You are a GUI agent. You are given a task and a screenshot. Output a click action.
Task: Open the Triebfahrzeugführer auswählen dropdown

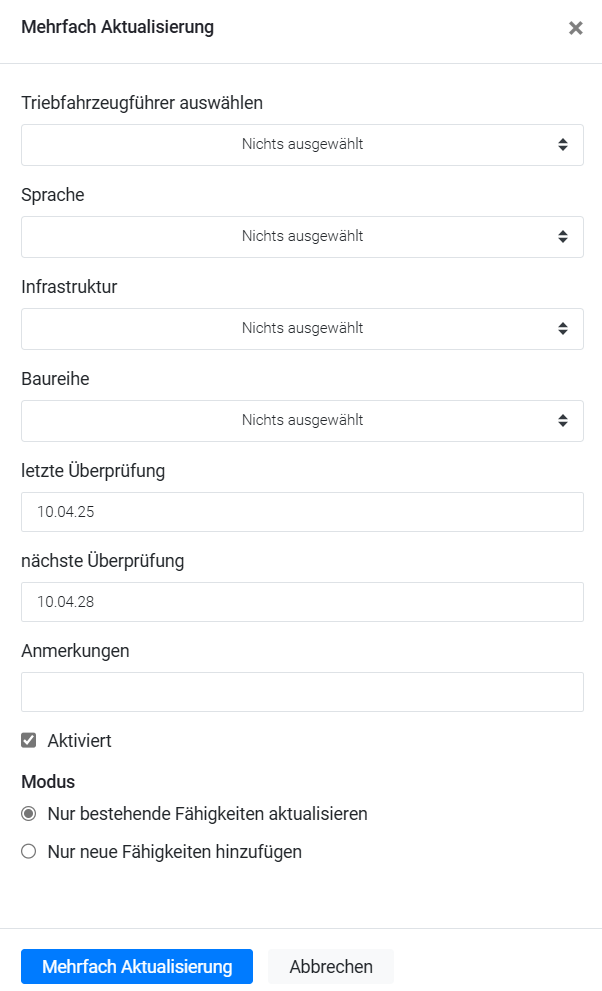pos(301,145)
